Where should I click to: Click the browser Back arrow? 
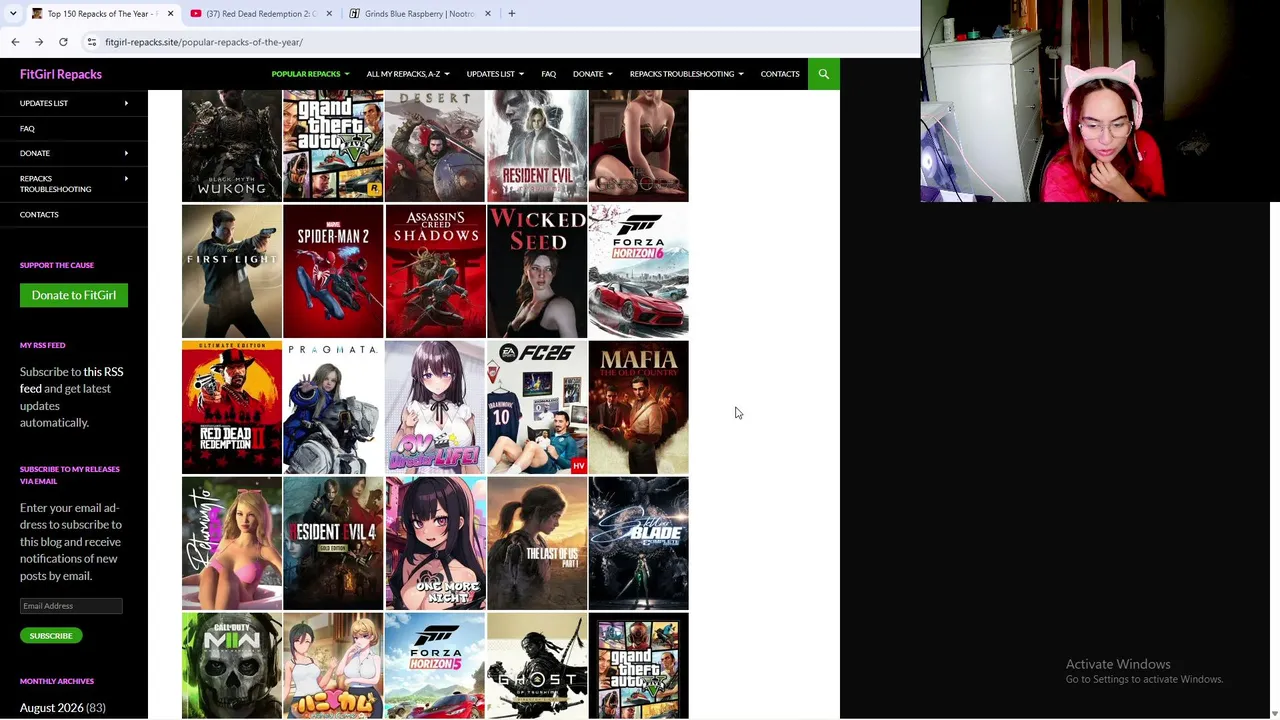15,42
